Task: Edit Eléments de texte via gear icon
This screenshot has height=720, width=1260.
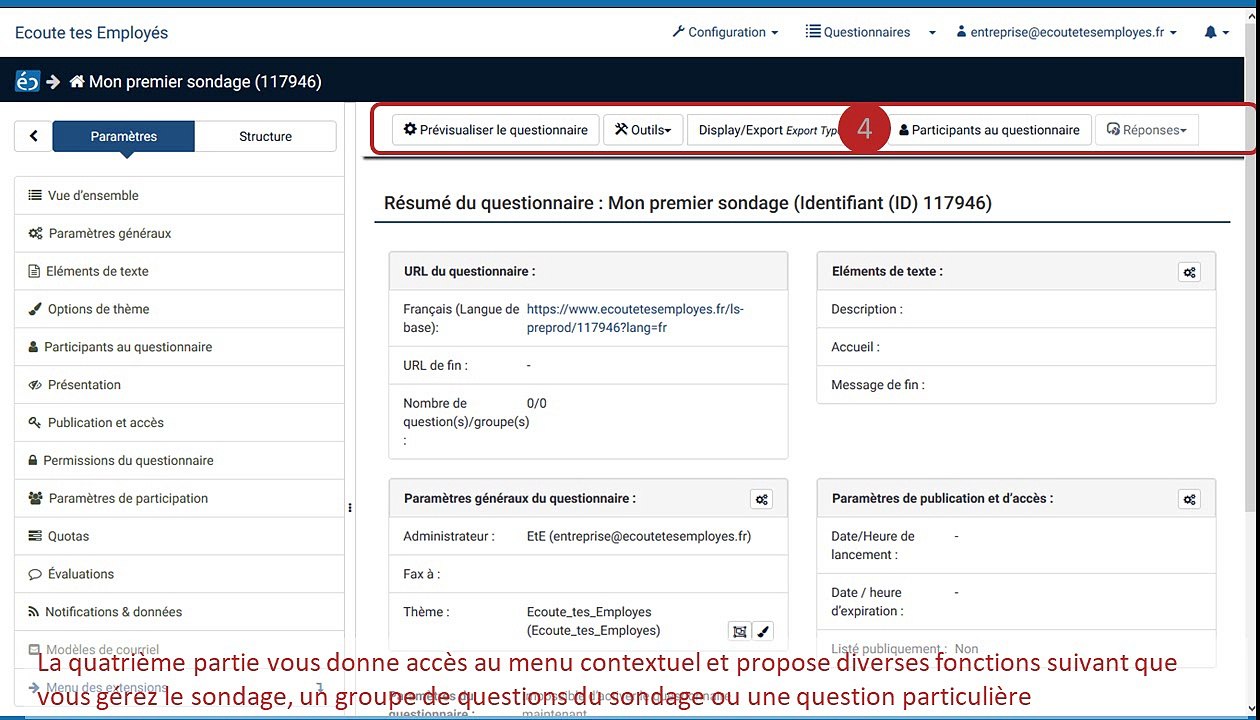Action: [x=1189, y=272]
